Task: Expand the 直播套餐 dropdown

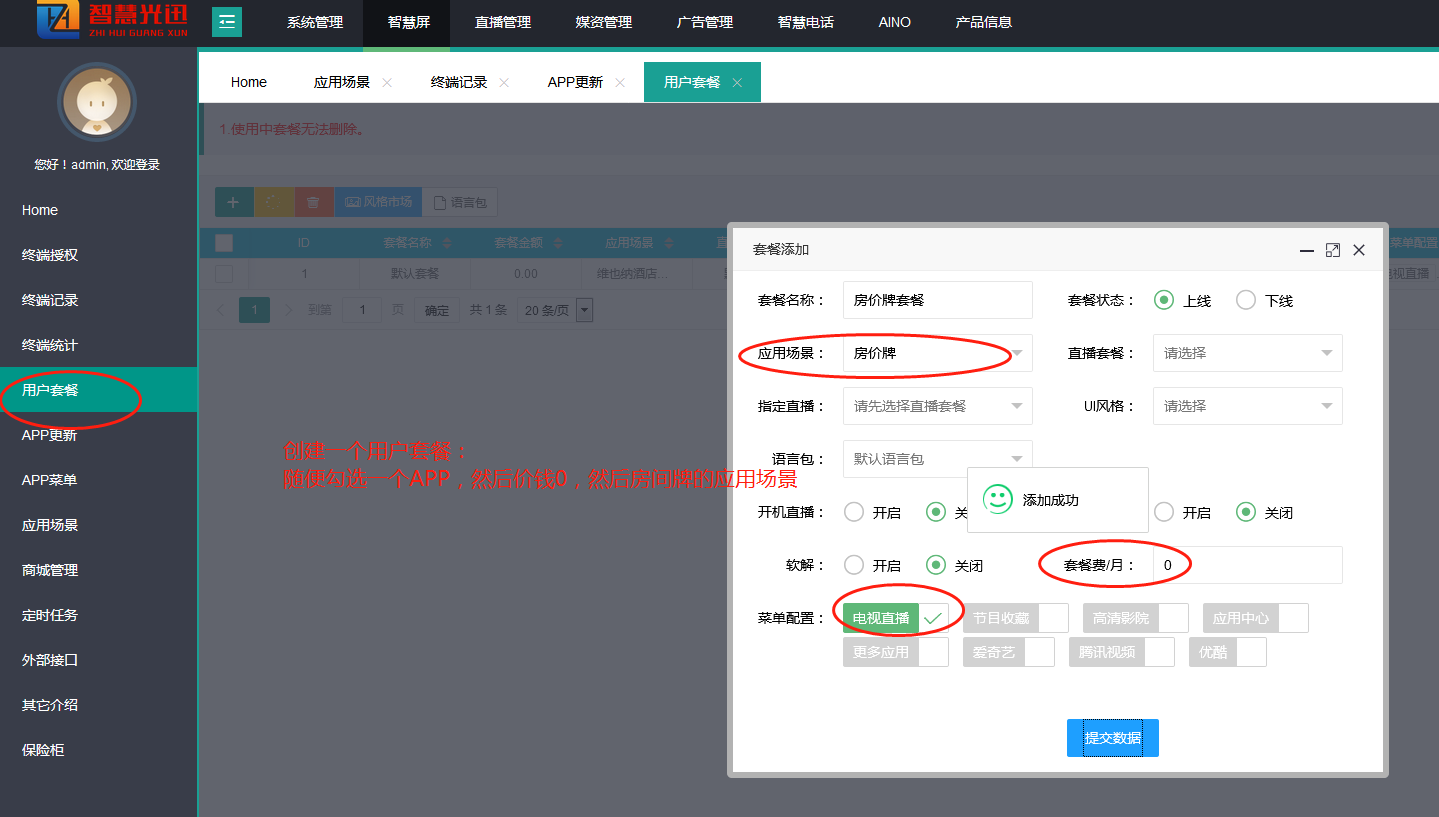Action: (1247, 353)
